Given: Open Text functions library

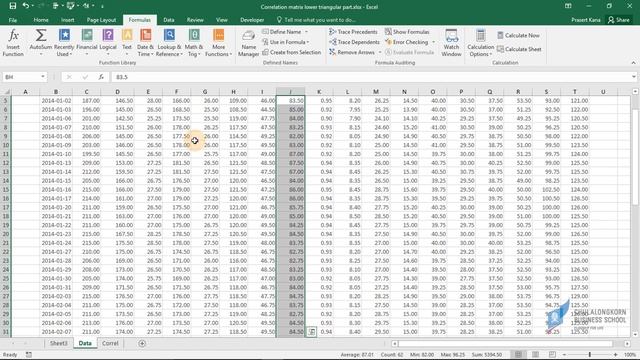Looking at the screenshot, I should [x=127, y=42].
